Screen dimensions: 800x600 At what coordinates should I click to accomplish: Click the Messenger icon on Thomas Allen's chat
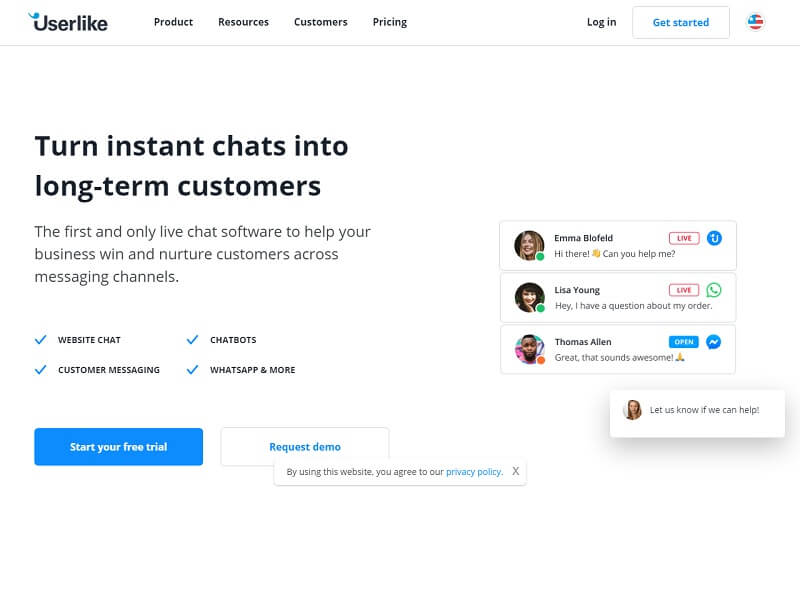(713, 341)
